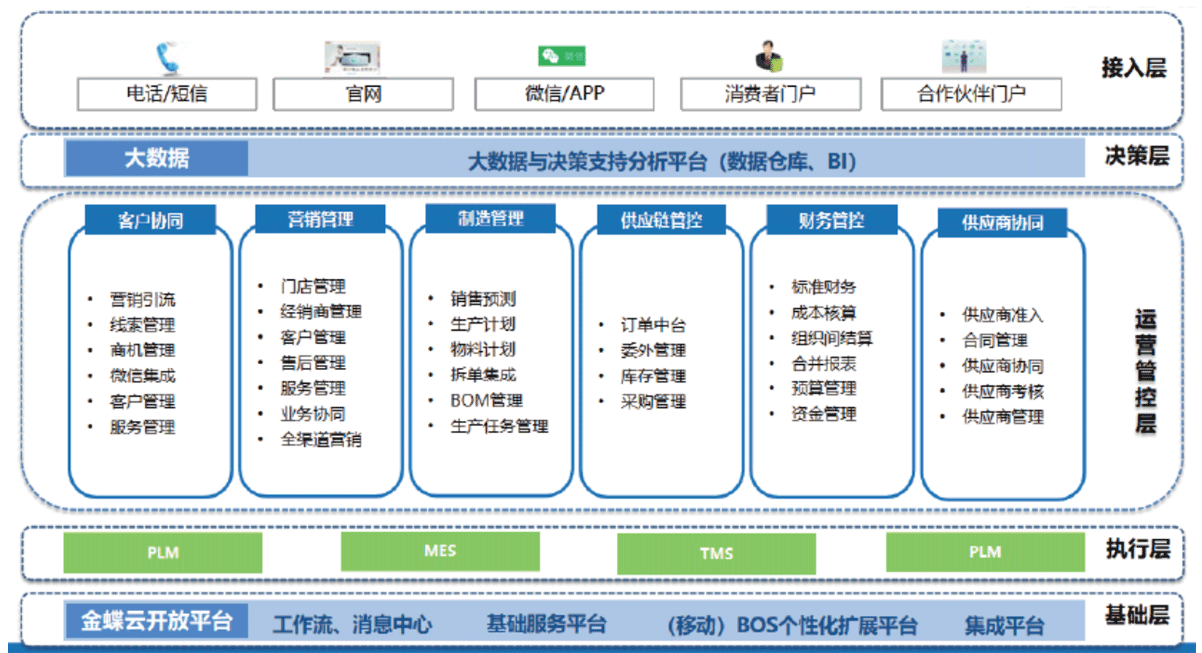
Task: Open the 财务管控 header tab
Action: click(831, 220)
